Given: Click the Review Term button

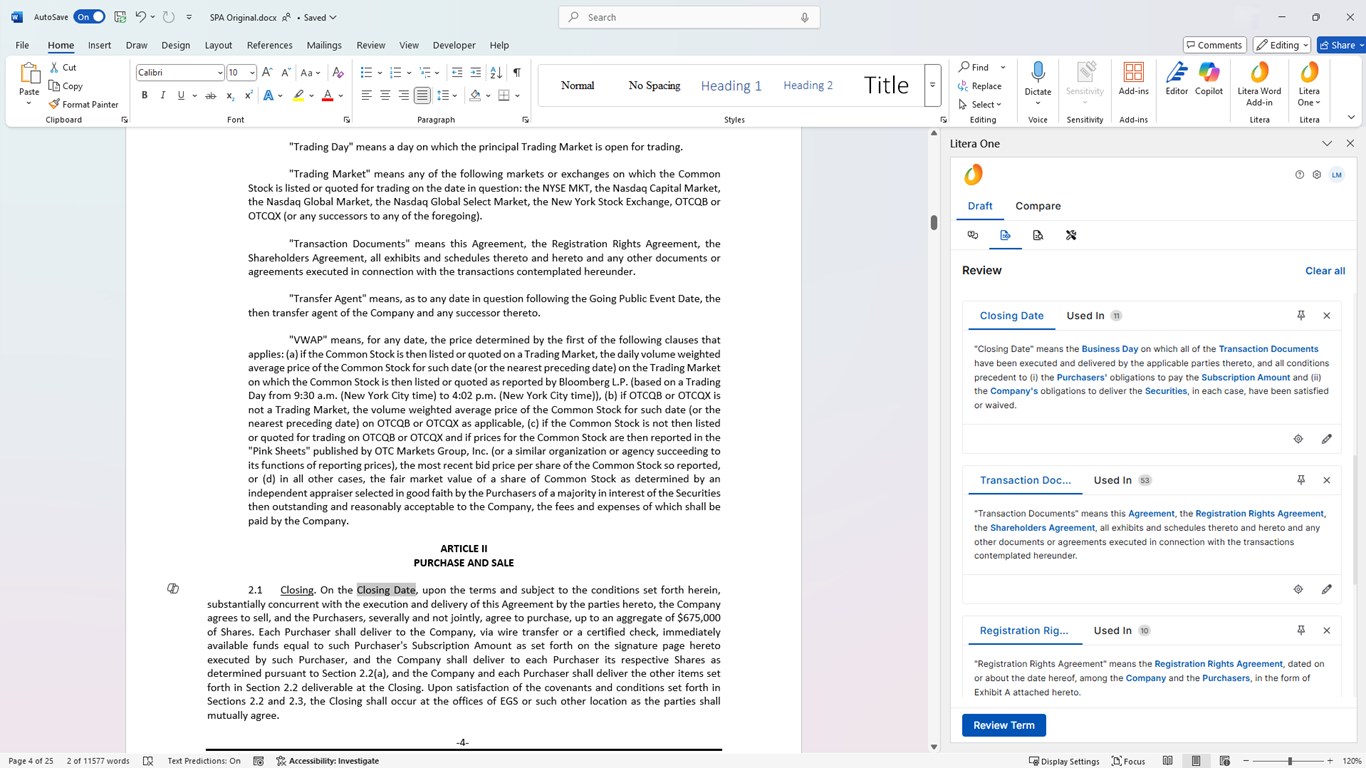Looking at the screenshot, I should pos(1004,725).
